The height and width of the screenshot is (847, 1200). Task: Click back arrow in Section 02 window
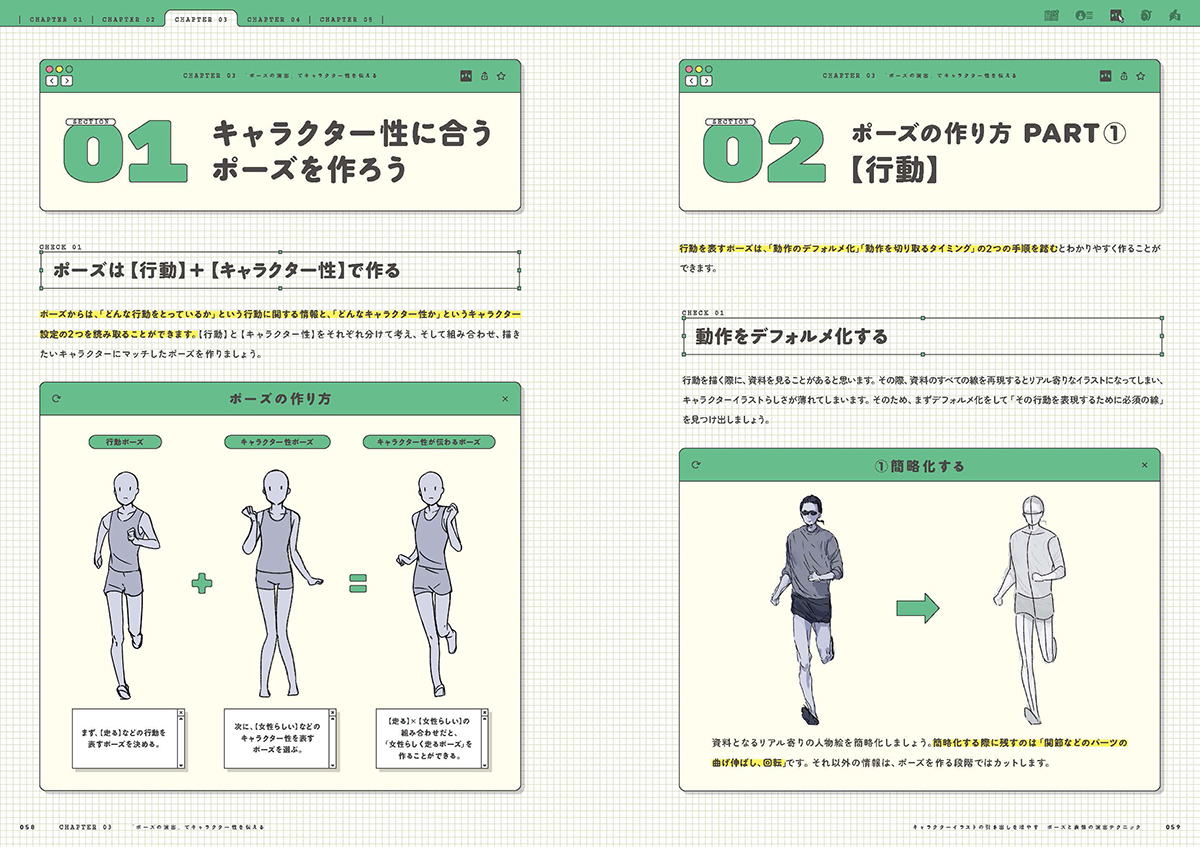pyautogui.click(x=689, y=81)
